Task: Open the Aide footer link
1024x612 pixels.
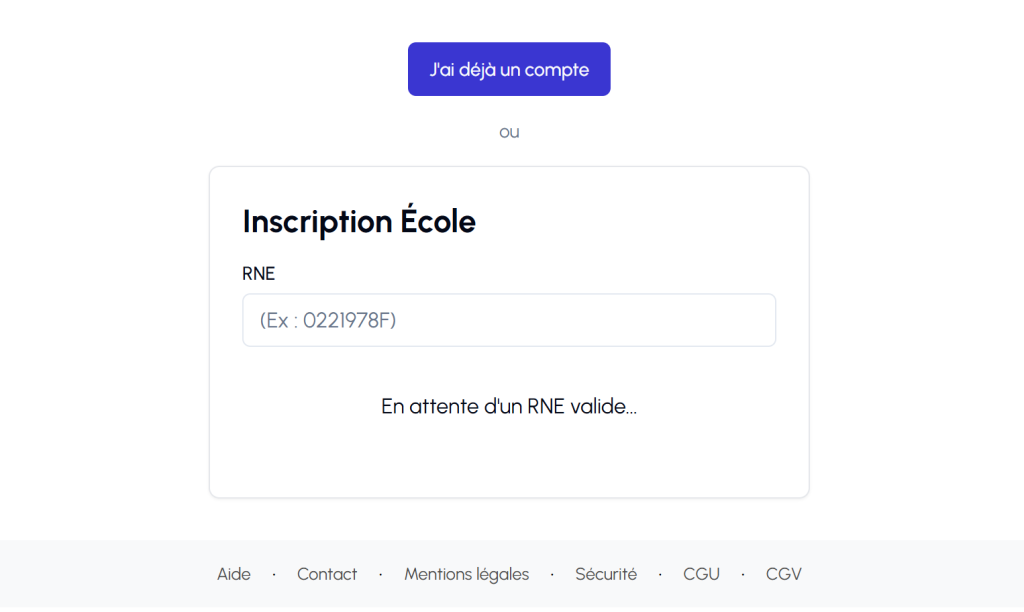Action: [234, 574]
